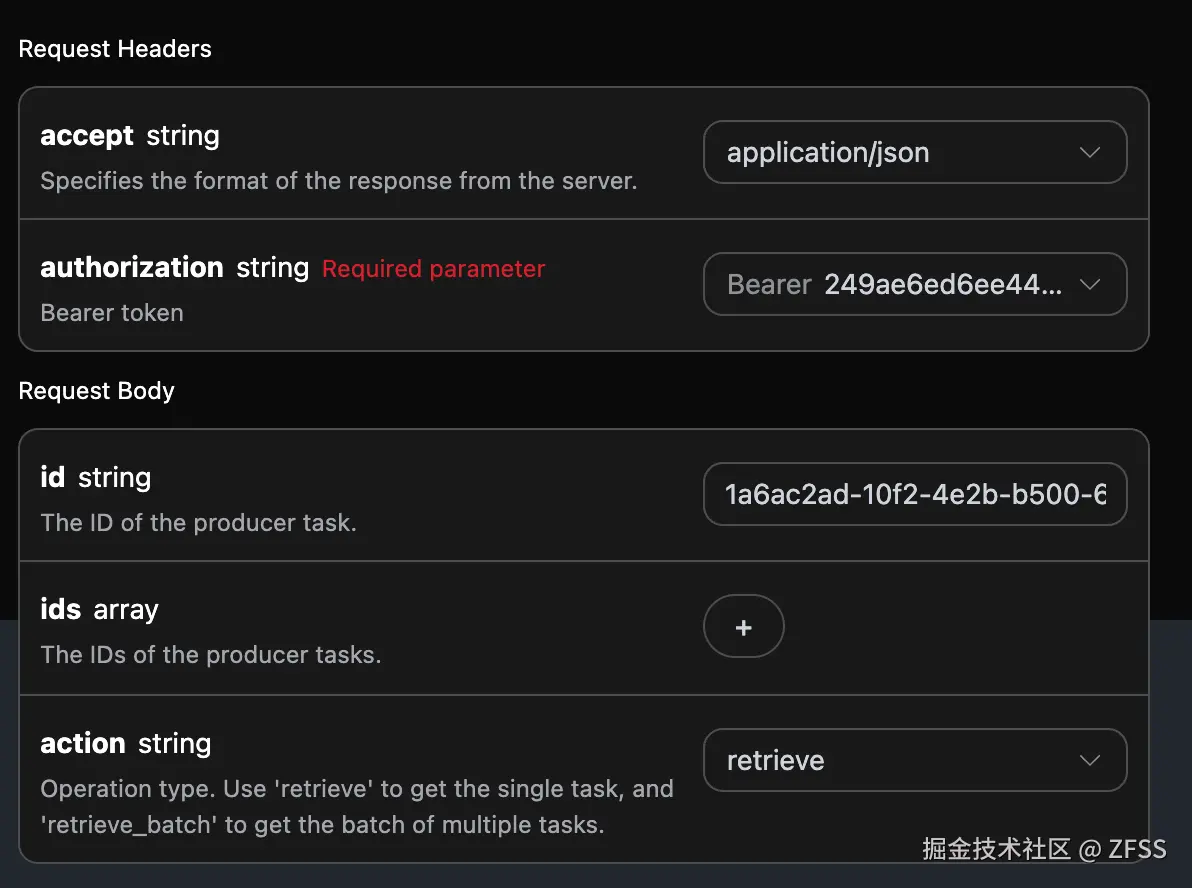Click the description 'The ID of the producer task.'

tap(198, 523)
